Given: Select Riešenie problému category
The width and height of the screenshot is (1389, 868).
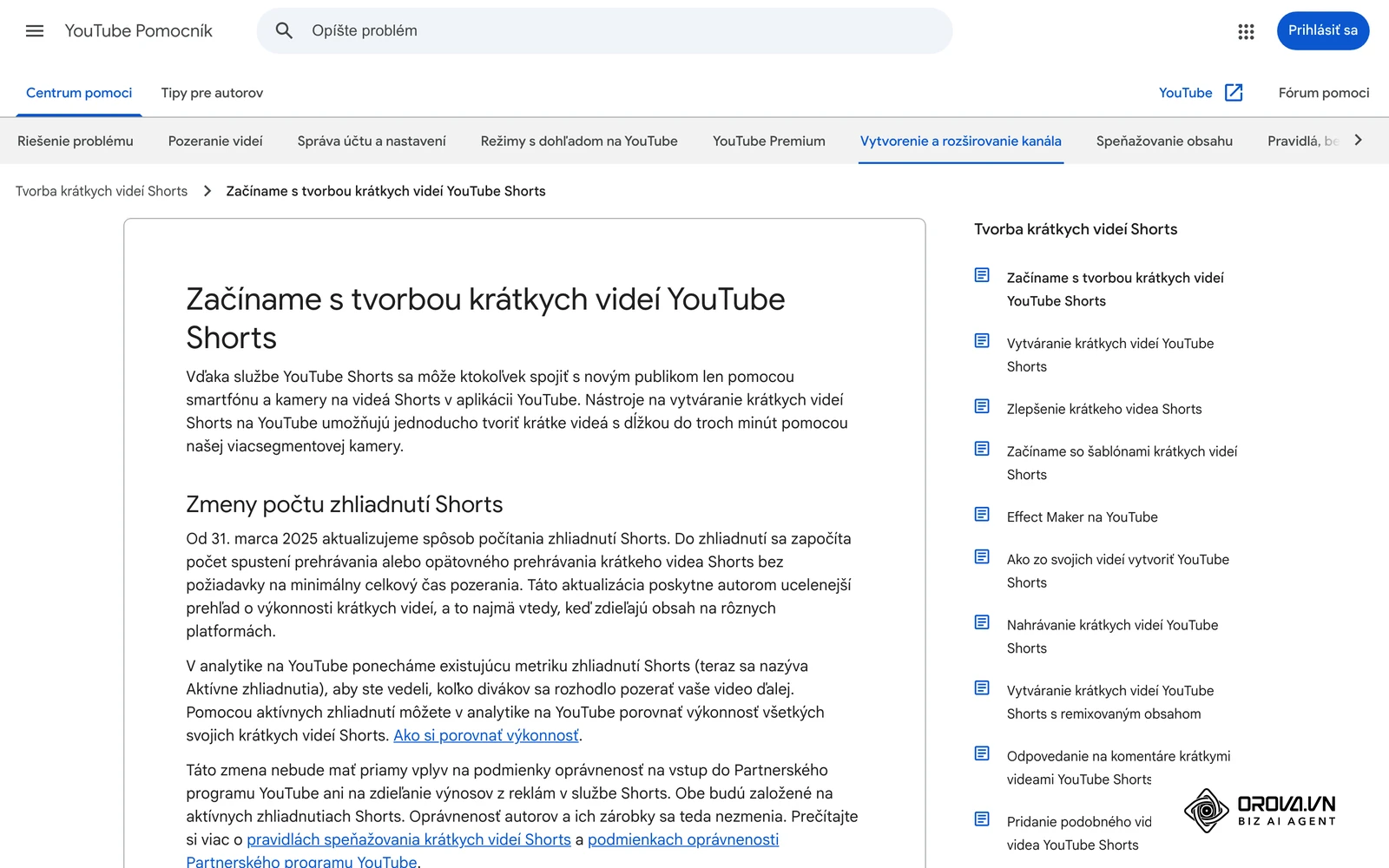Looking at the screenshot, I should [x=76, y=141].
